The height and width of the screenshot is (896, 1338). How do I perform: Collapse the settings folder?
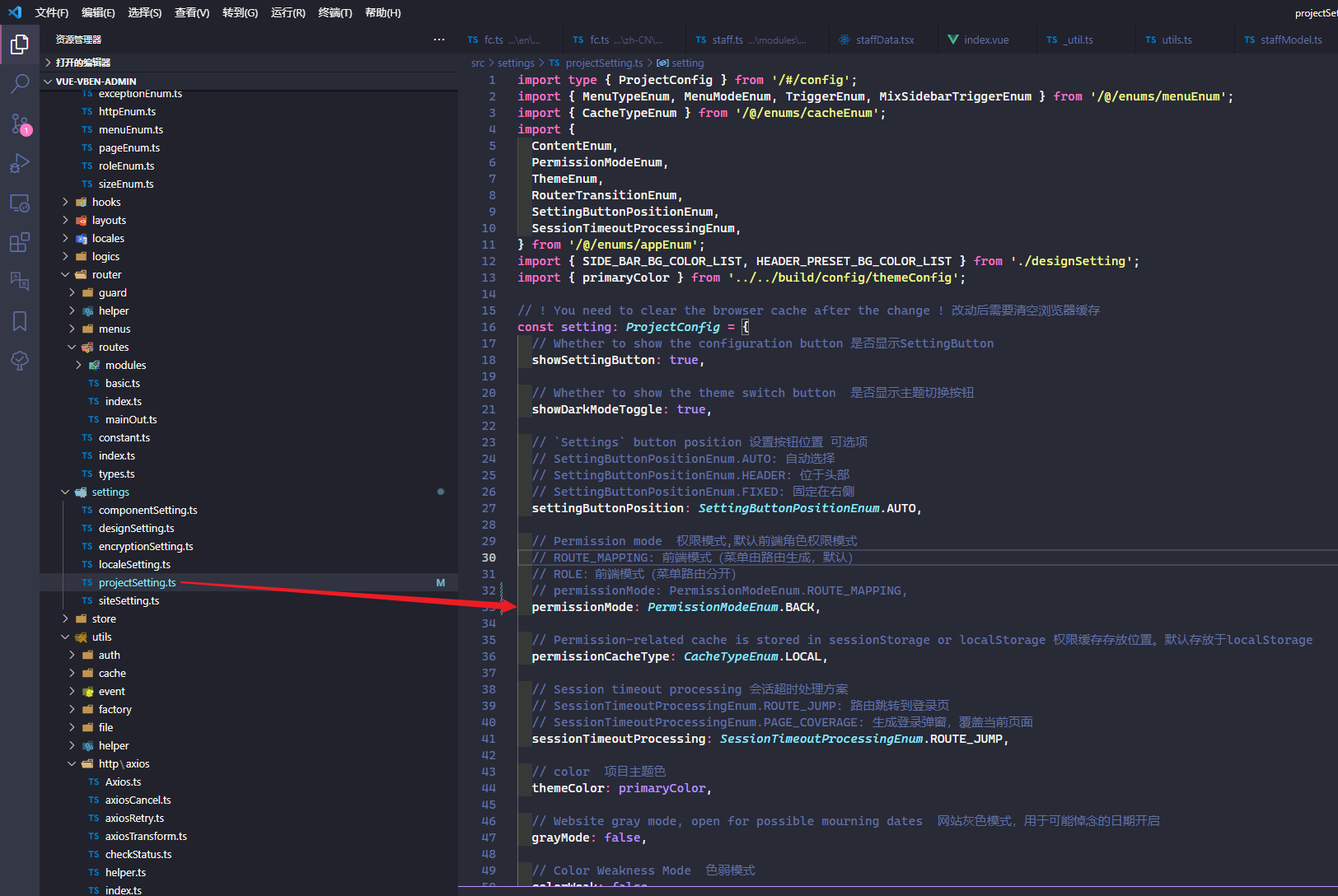tap(249, 492)
